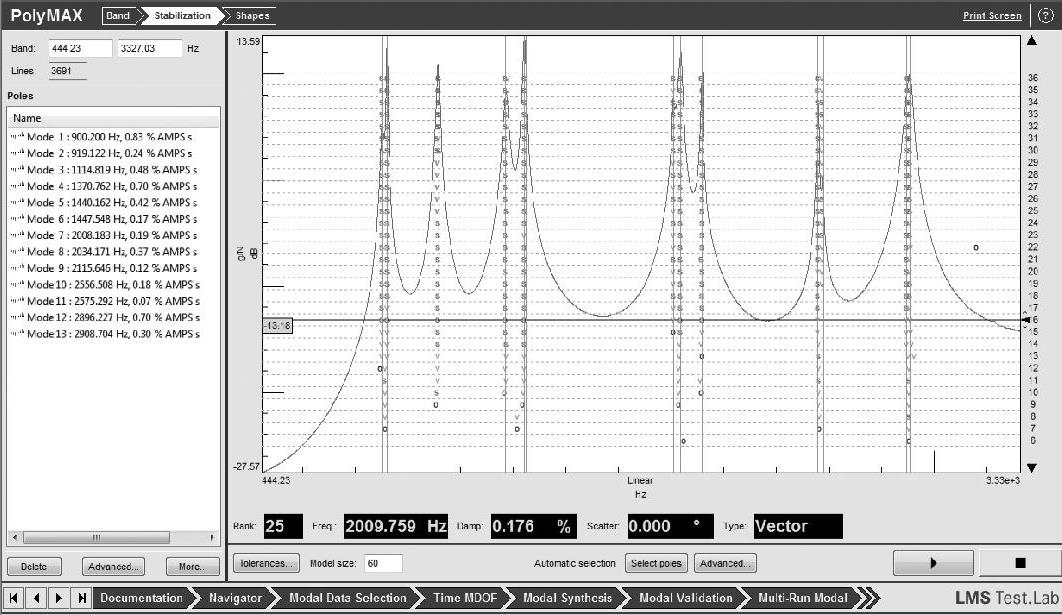The image size is (1062, 615).
Task: Click model order down arrow below axis
Action: [1031, 467]
